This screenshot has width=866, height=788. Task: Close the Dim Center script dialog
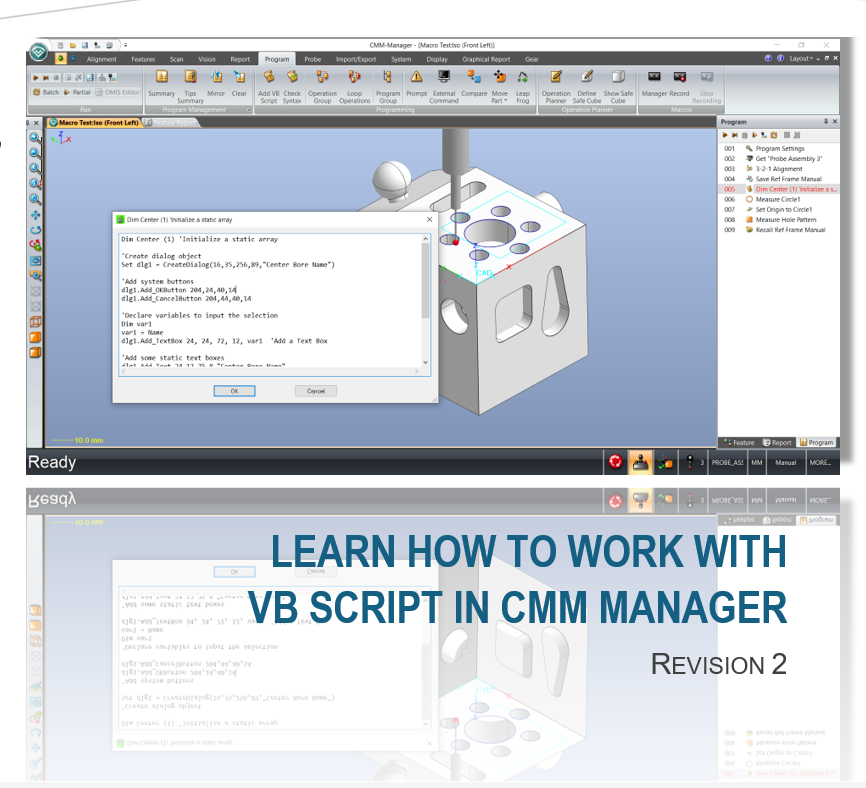click(x=430, y=219)
